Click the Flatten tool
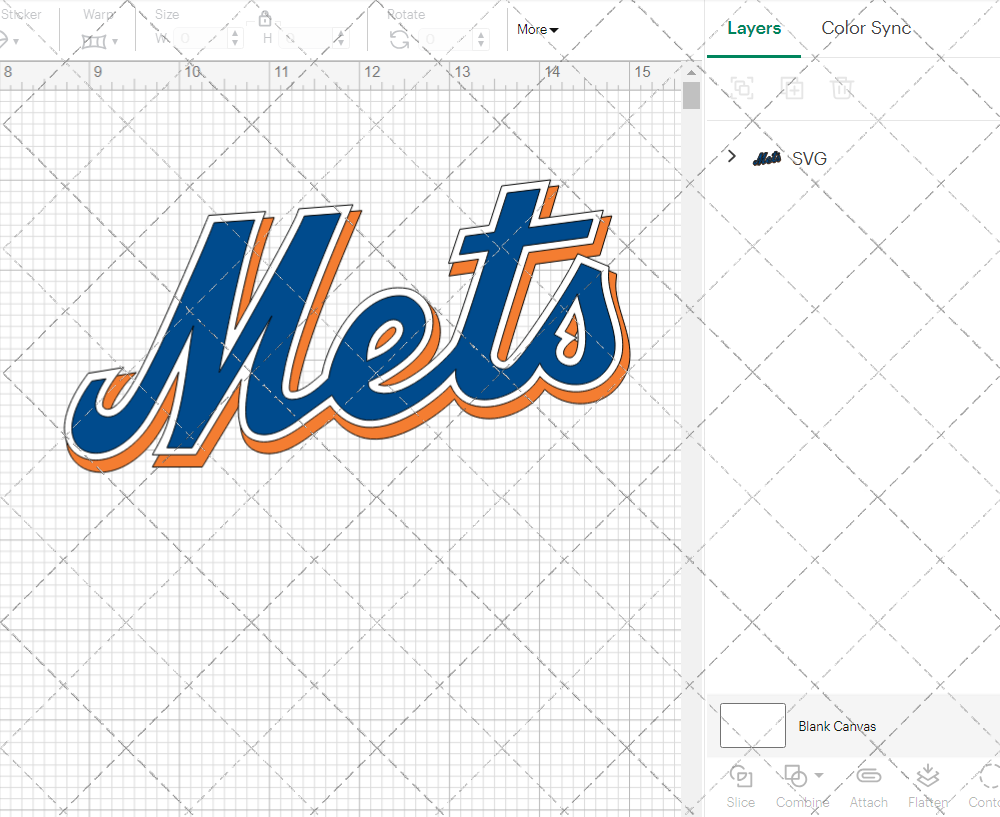 [928, 786]
